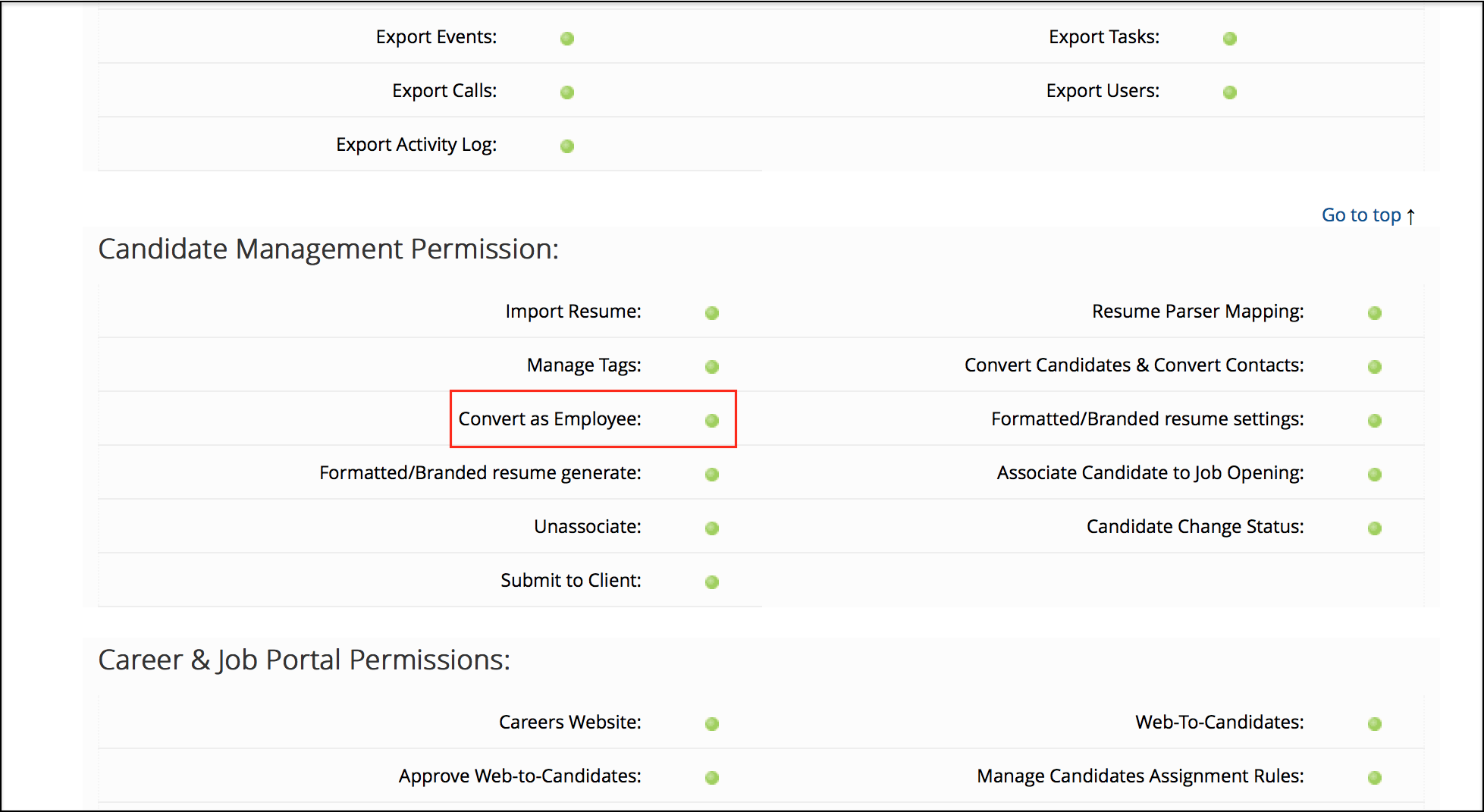
Task: Click green status dot for Export Tasks
Action: click(1230, 39)
